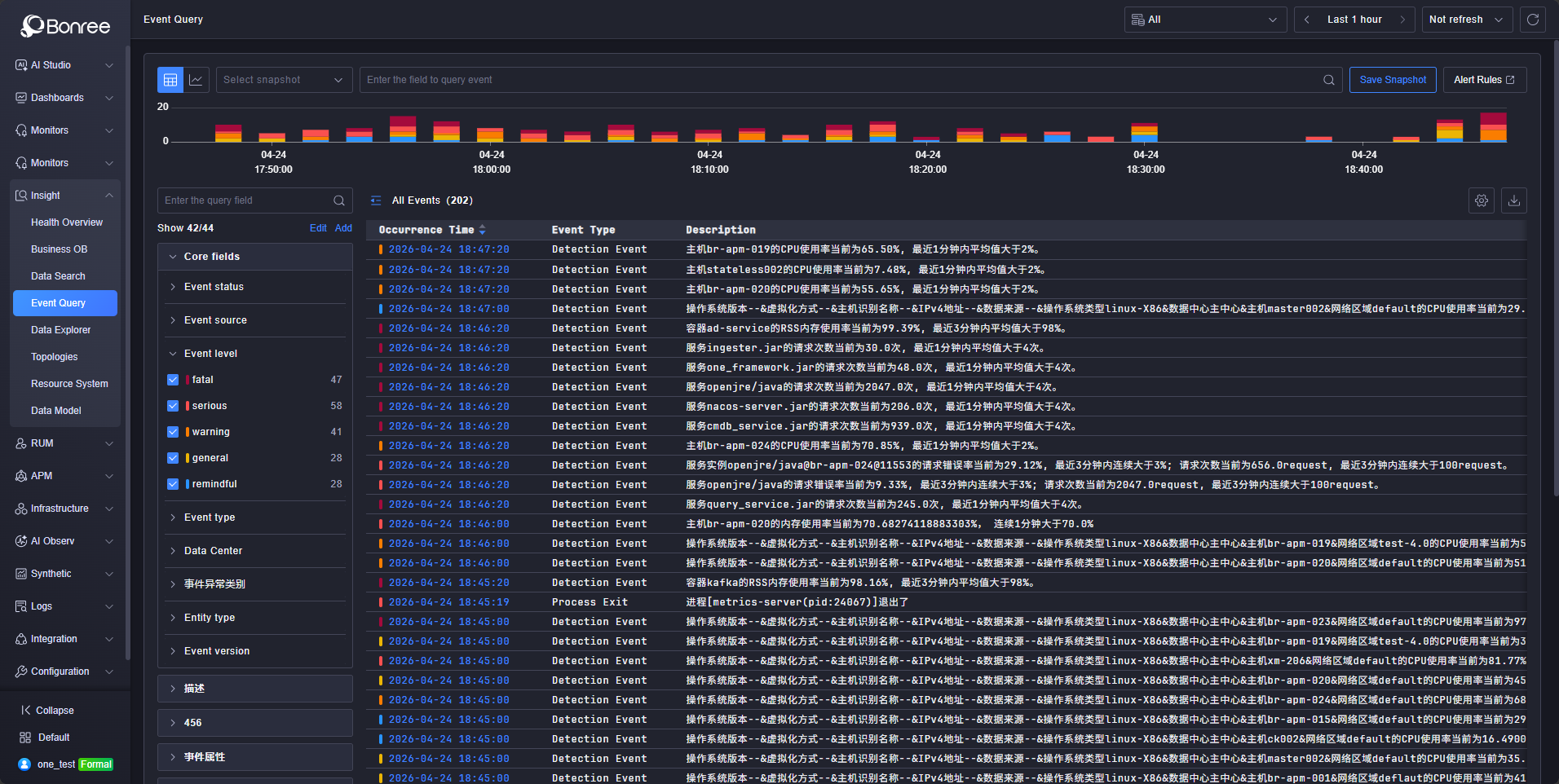
Task: Switch to table view icon
Action: click(x=170, y=80)
